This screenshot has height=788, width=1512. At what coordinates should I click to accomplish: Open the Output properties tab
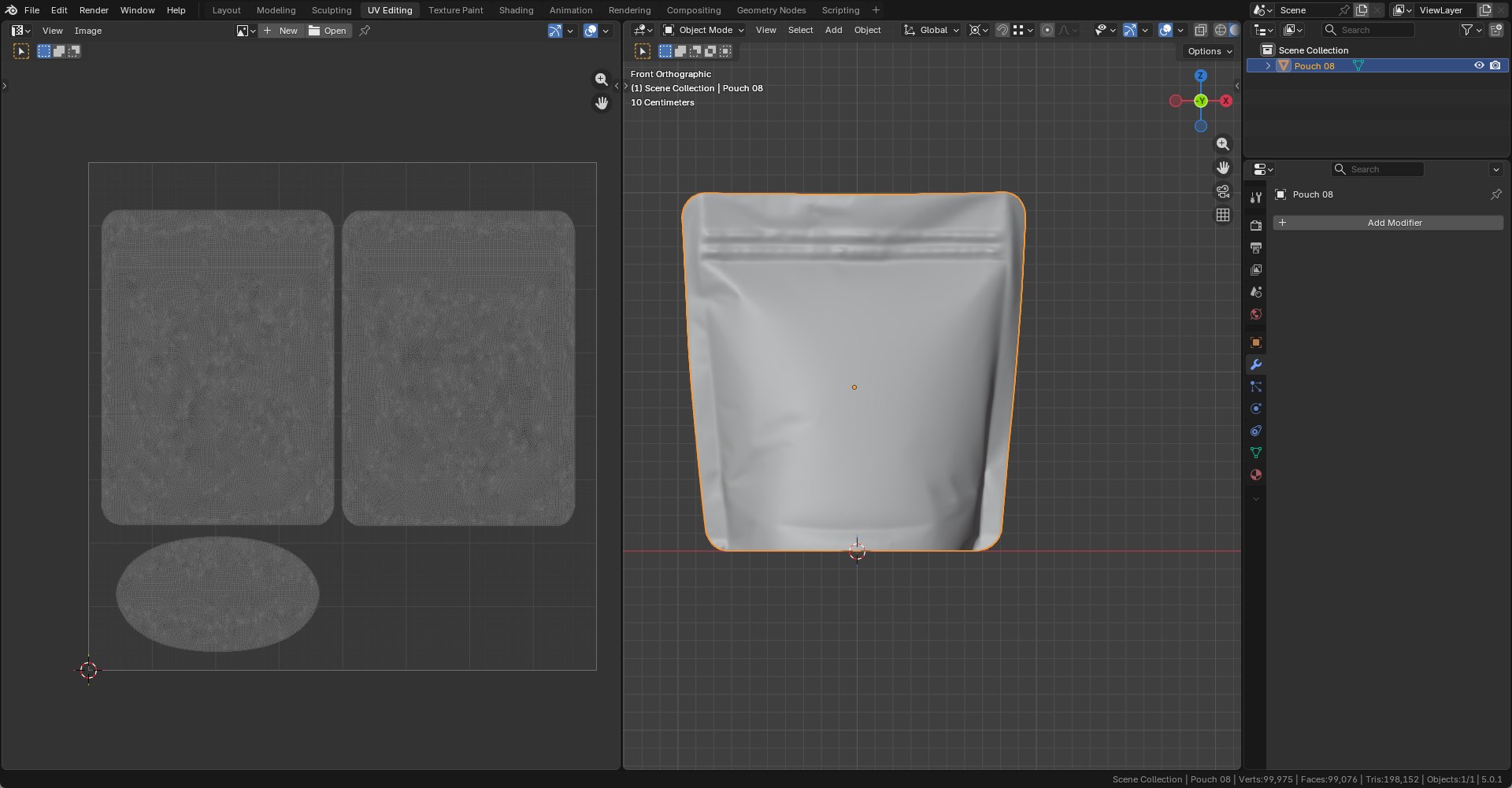1256,248
